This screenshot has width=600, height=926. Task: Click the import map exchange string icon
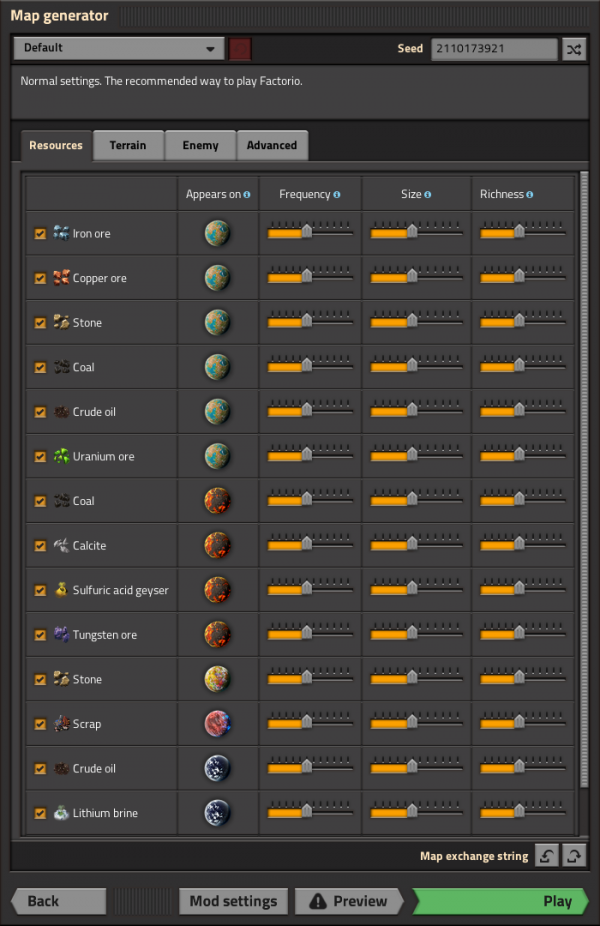[x=546, y=856]
